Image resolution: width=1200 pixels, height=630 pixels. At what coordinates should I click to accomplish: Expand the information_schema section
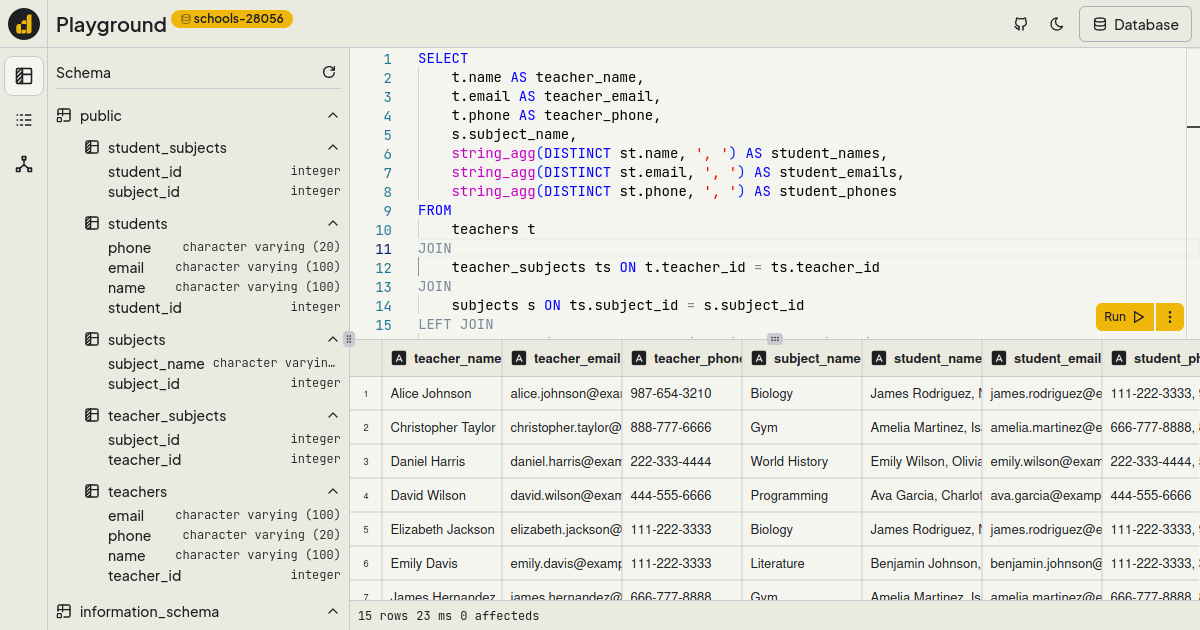[x=333, y=611]
